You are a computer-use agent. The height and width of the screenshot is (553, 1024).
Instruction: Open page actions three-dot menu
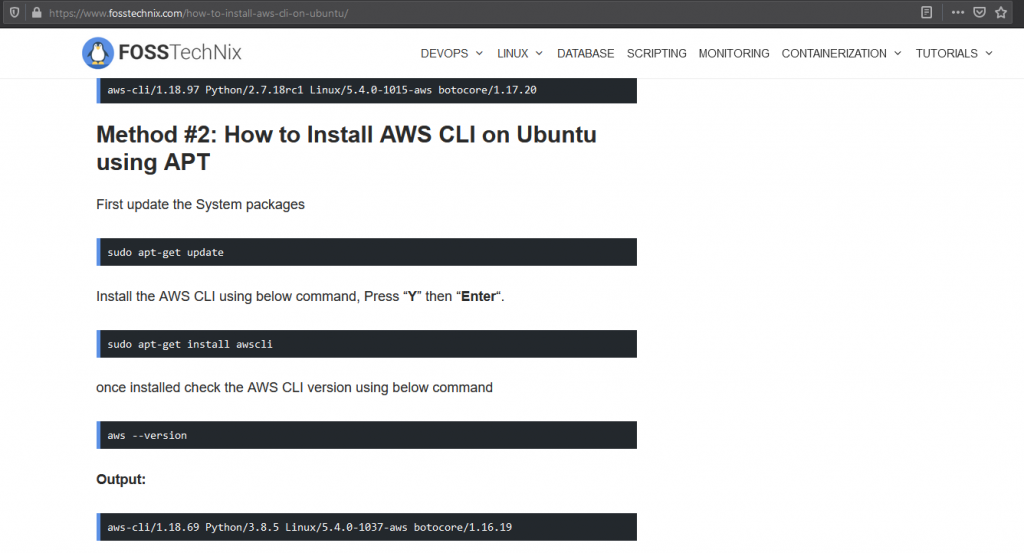957,12
